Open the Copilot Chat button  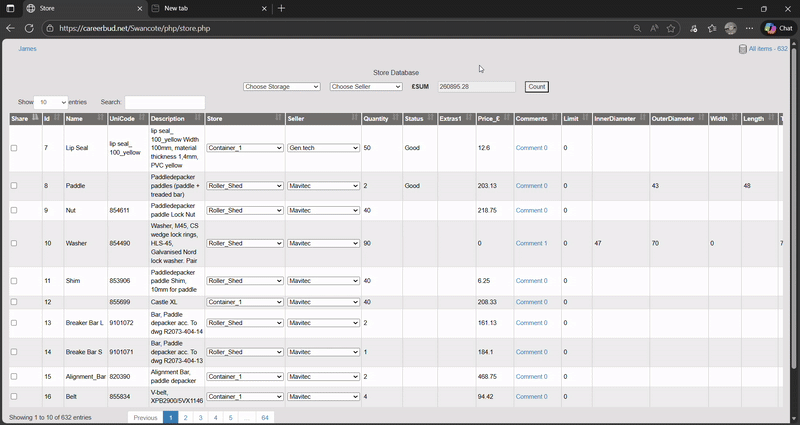click(778, 28)
